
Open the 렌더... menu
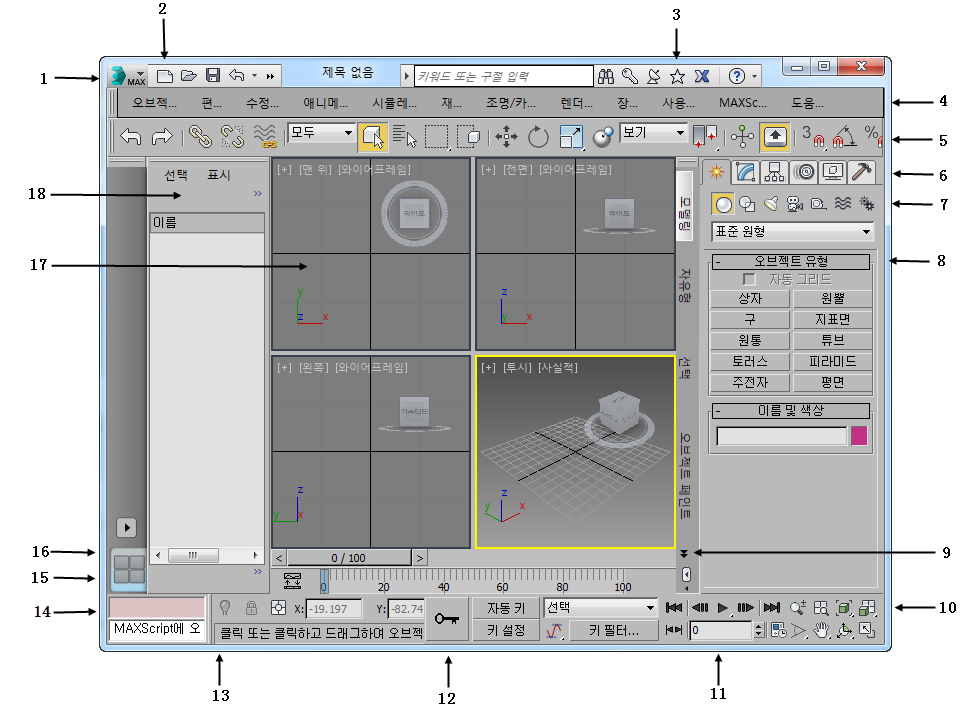[x=576, y=103]
